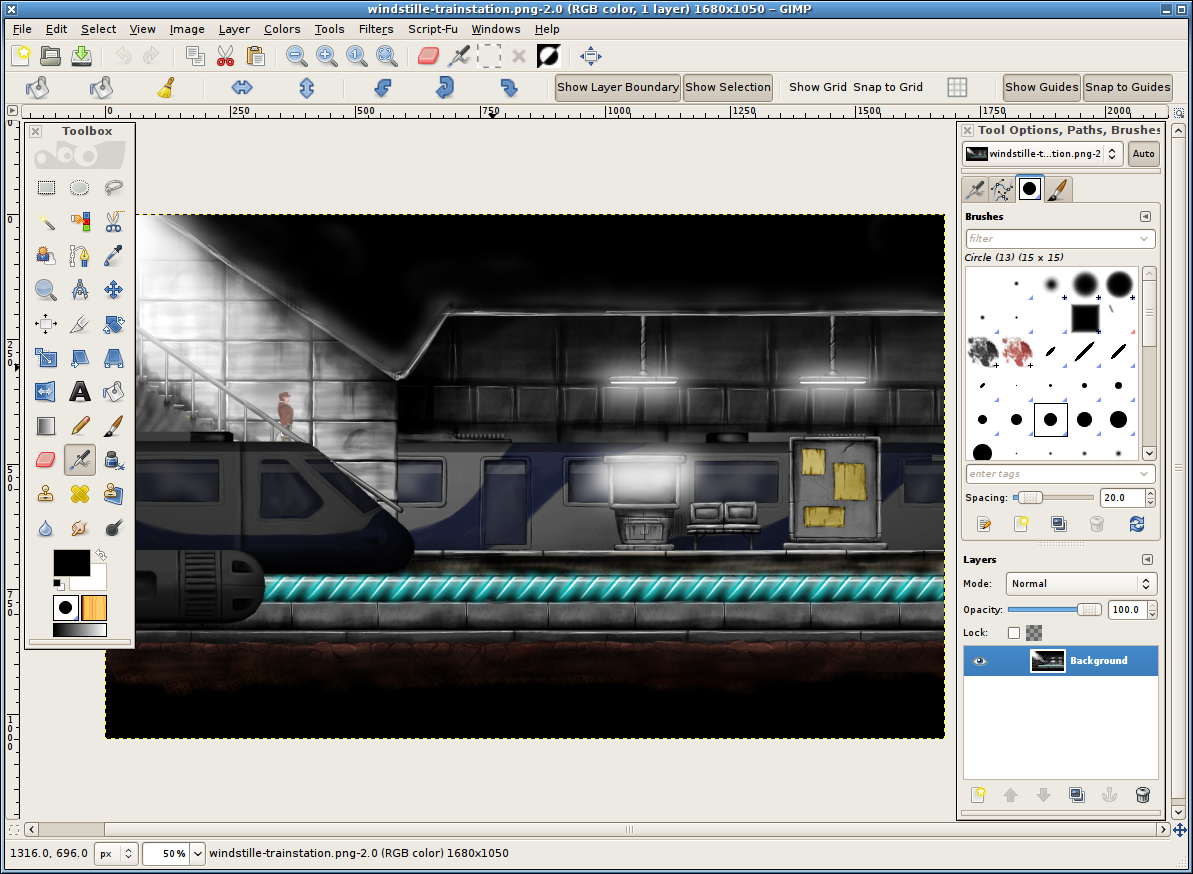Image resolution: width=1193 pixels, height=874 pixels.
Task: Activate the Blend gradient tool
Action: [45, 425]
